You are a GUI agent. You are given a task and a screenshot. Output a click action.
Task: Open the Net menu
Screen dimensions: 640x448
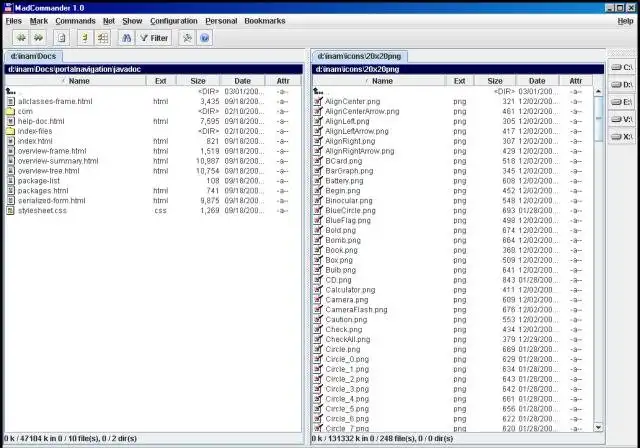(109, 21)
